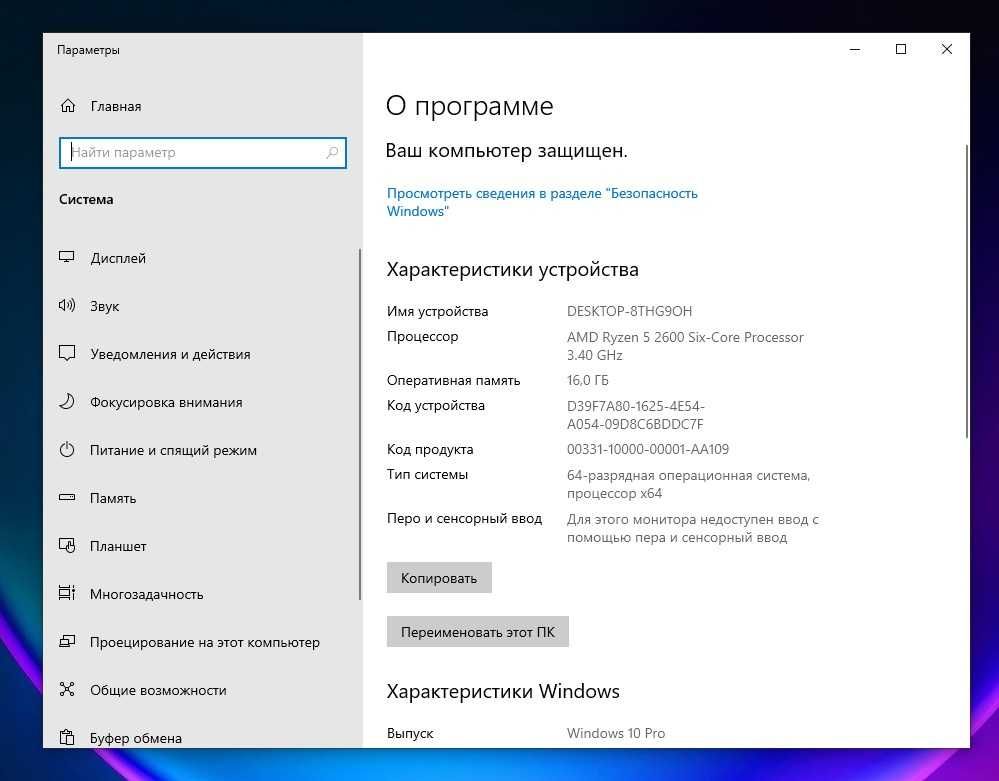Click the Home icon beside Главная
Image resolution: width=999 pixels, height=781 pixels.
click(x=68, y=106)
